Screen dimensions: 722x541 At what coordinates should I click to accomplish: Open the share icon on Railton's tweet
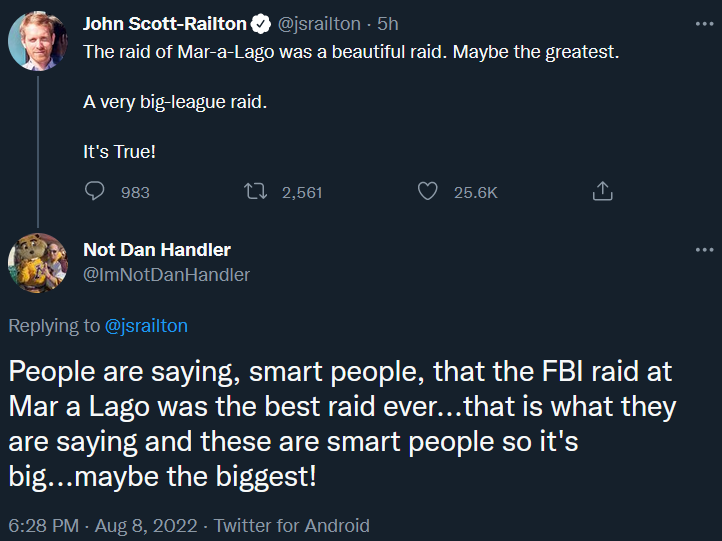coord(602,191)
